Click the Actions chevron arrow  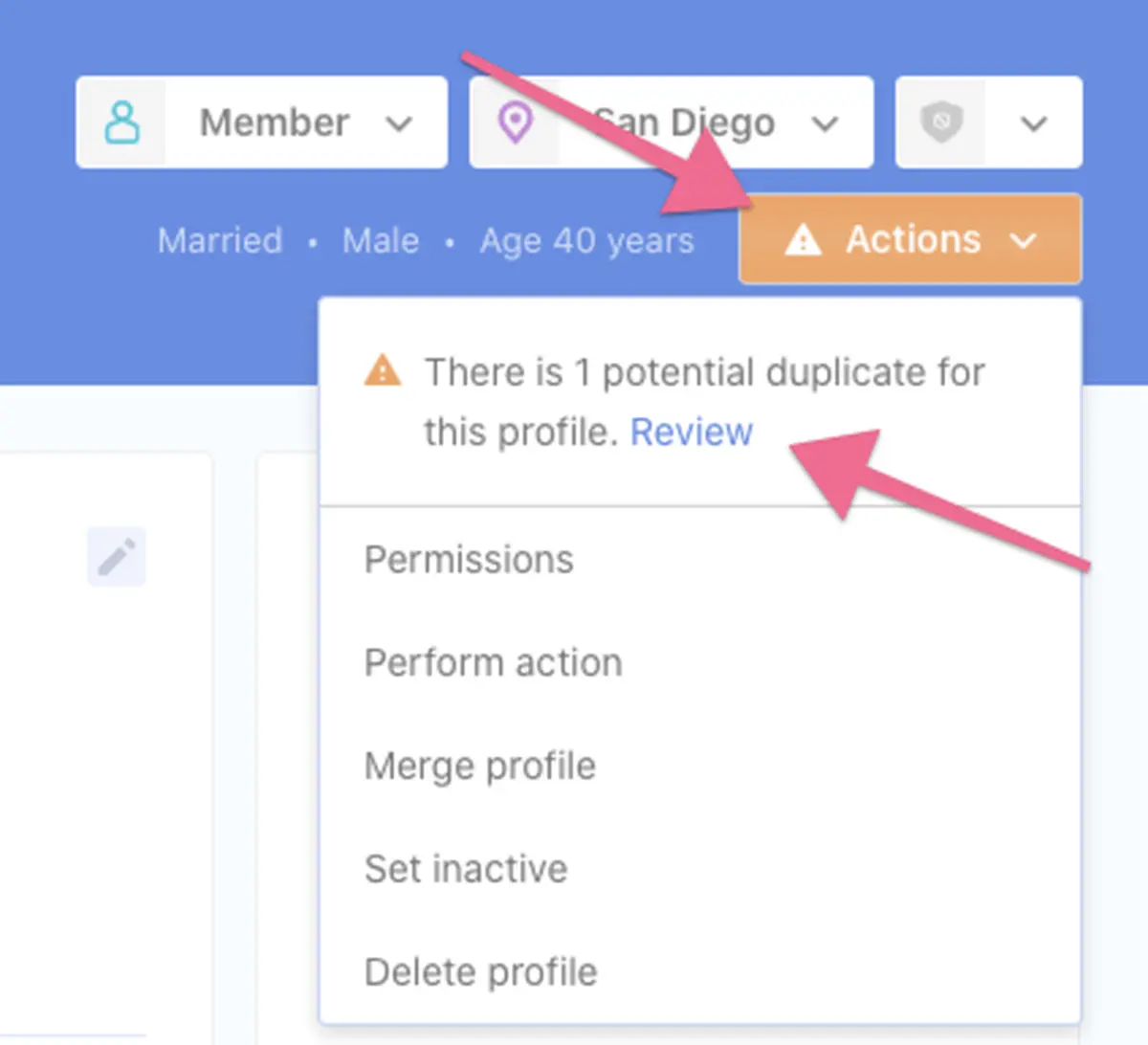pyautogui.click(x=1024, y=240)
